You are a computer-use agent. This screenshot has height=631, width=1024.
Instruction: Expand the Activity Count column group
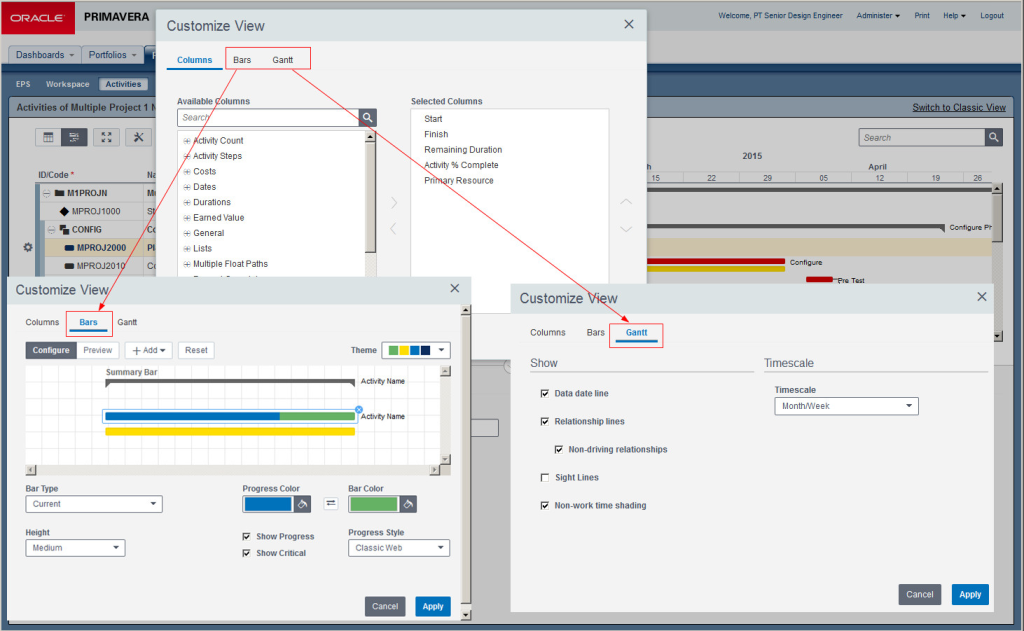point(187,140)
